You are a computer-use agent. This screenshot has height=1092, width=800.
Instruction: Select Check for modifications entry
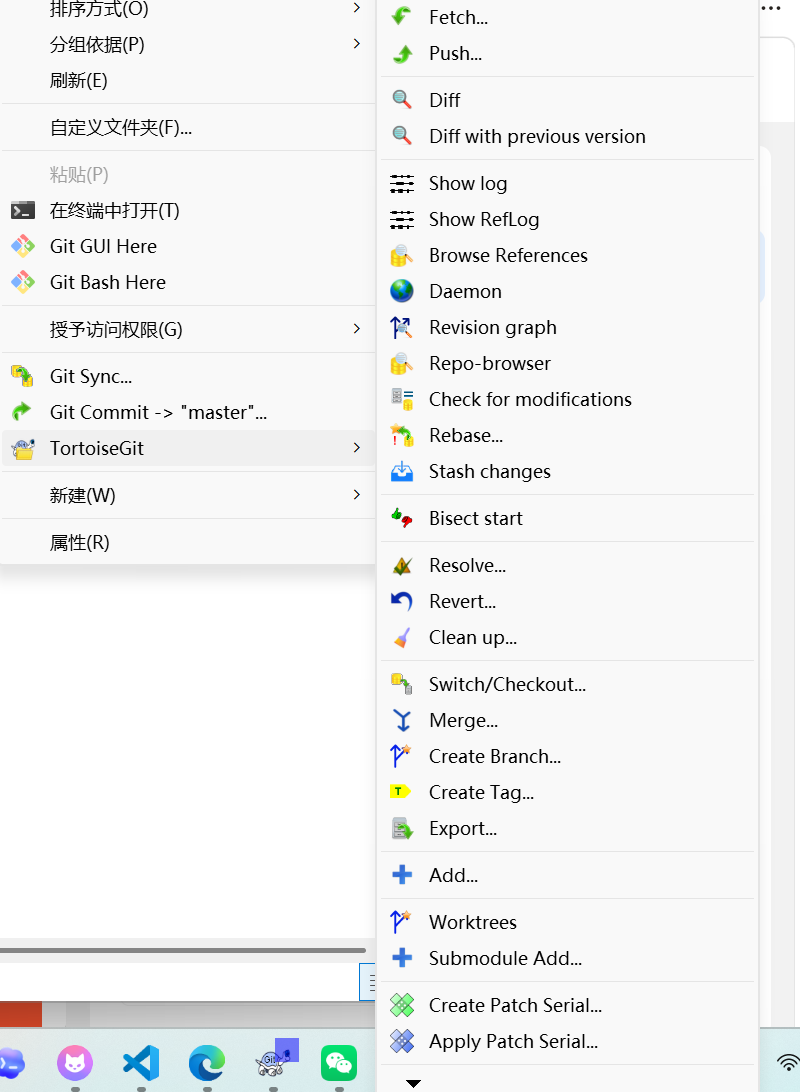pyautogui.click(x=567, y=399)
